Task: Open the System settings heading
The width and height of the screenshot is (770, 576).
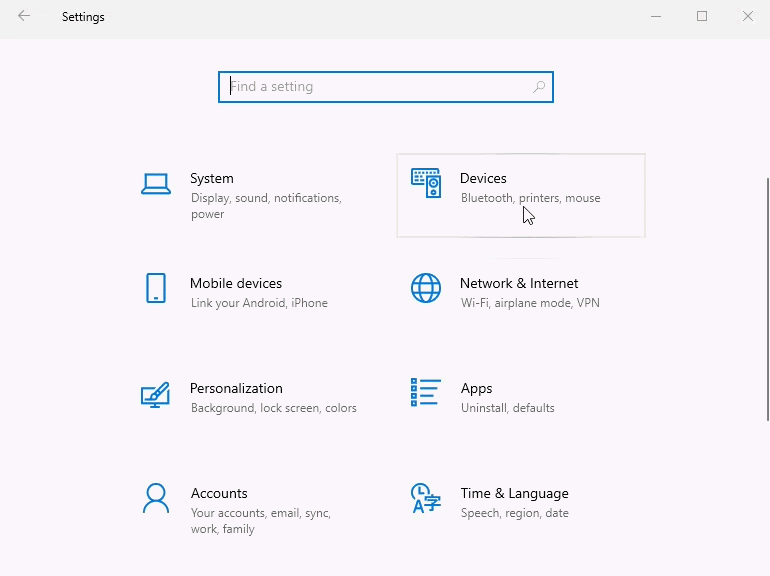Action: tap(212, 178)
